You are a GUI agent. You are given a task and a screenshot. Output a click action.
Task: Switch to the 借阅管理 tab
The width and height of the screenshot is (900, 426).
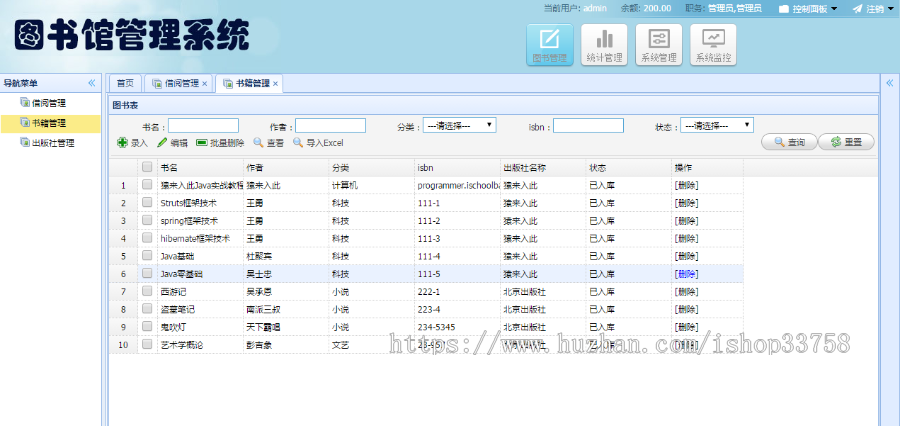coord(179,84)
